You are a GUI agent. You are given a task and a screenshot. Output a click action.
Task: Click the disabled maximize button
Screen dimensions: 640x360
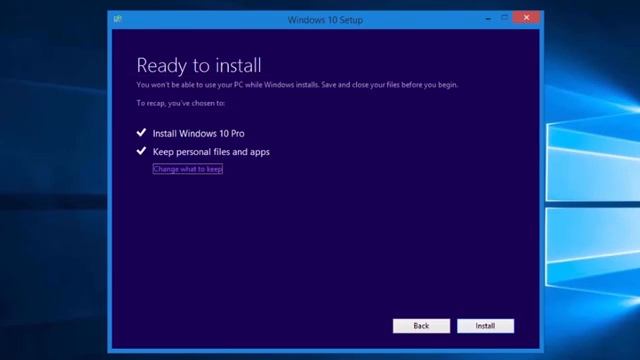click(x=505, y=18)
